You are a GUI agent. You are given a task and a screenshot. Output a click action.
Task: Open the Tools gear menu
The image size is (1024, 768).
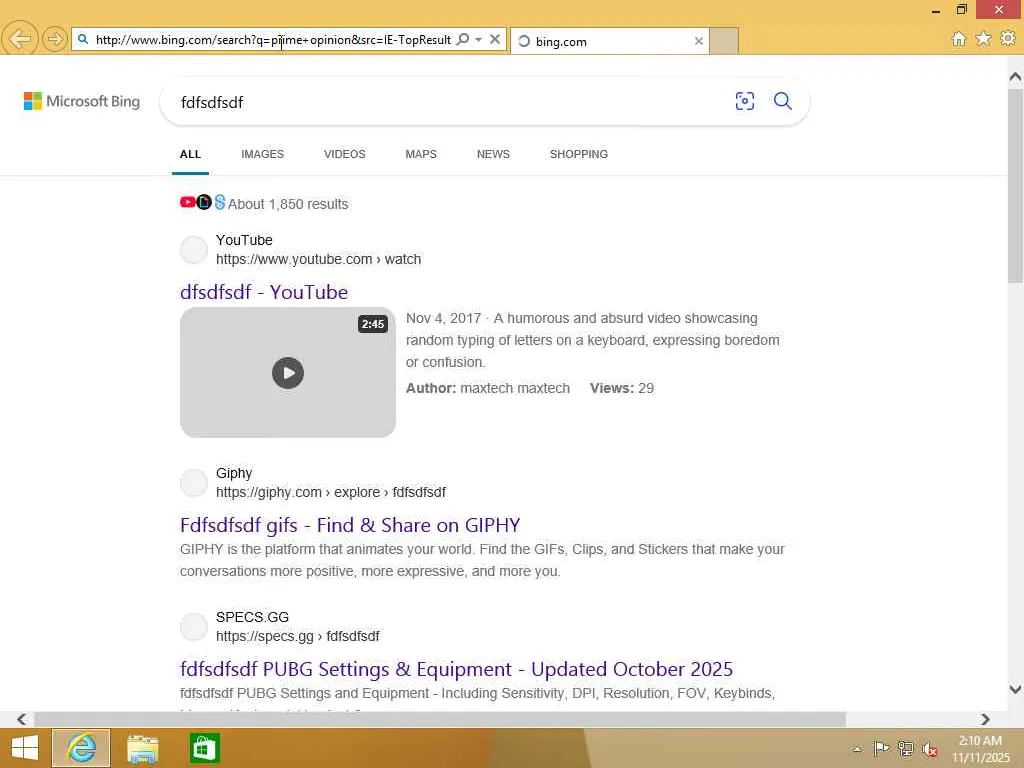[x=1008, y=39]
